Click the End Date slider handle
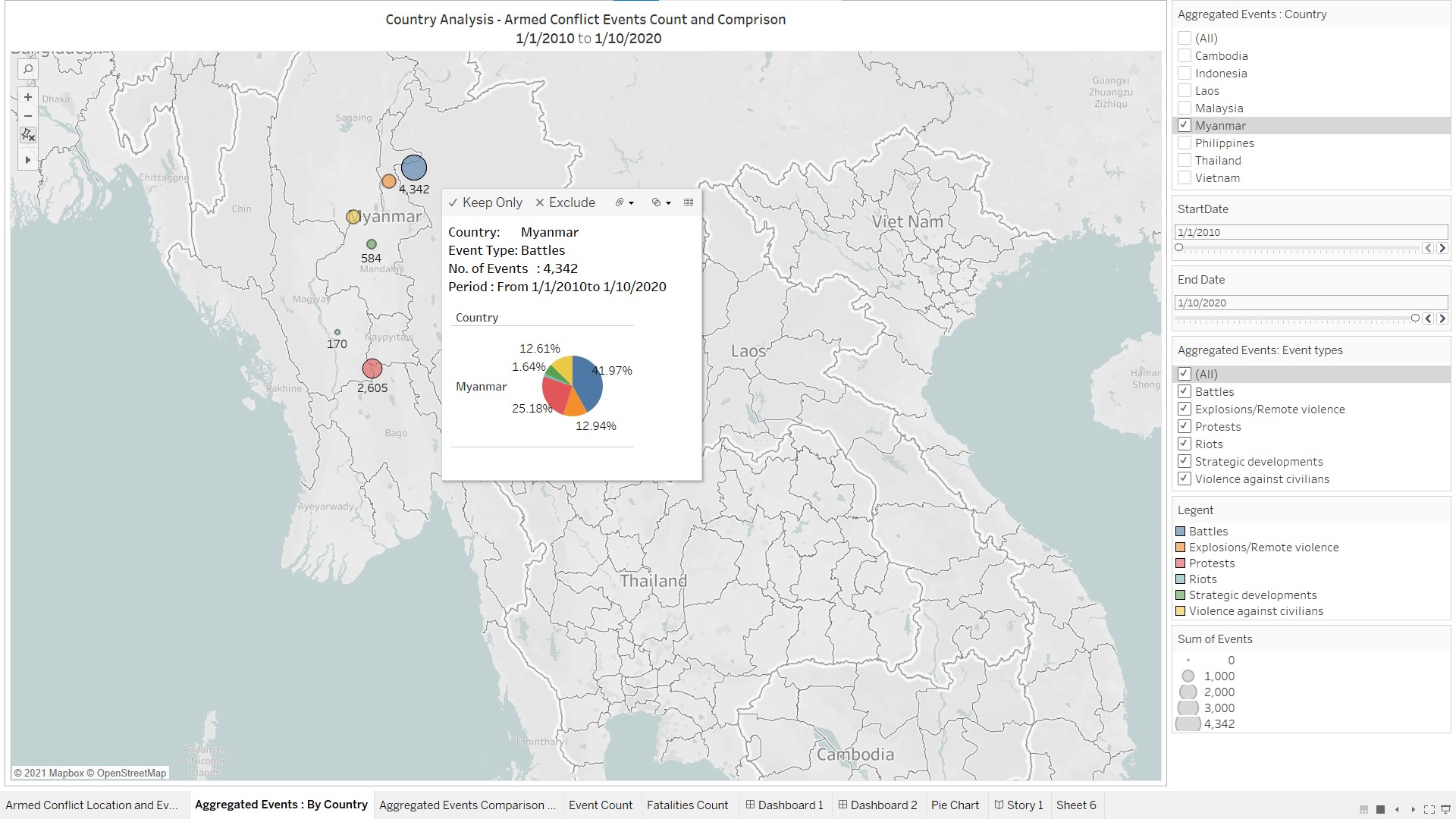The width and height of the screenshot is (1456, 819). (x=1415, y=318)
